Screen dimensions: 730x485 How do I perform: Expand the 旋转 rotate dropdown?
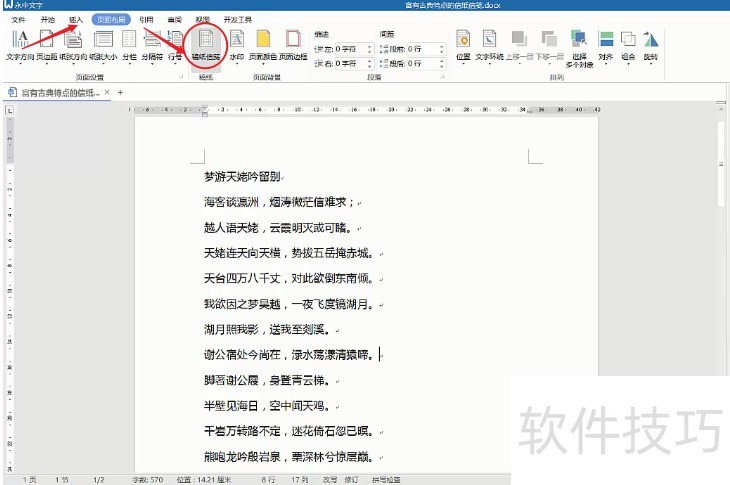[x=650, y=63]
